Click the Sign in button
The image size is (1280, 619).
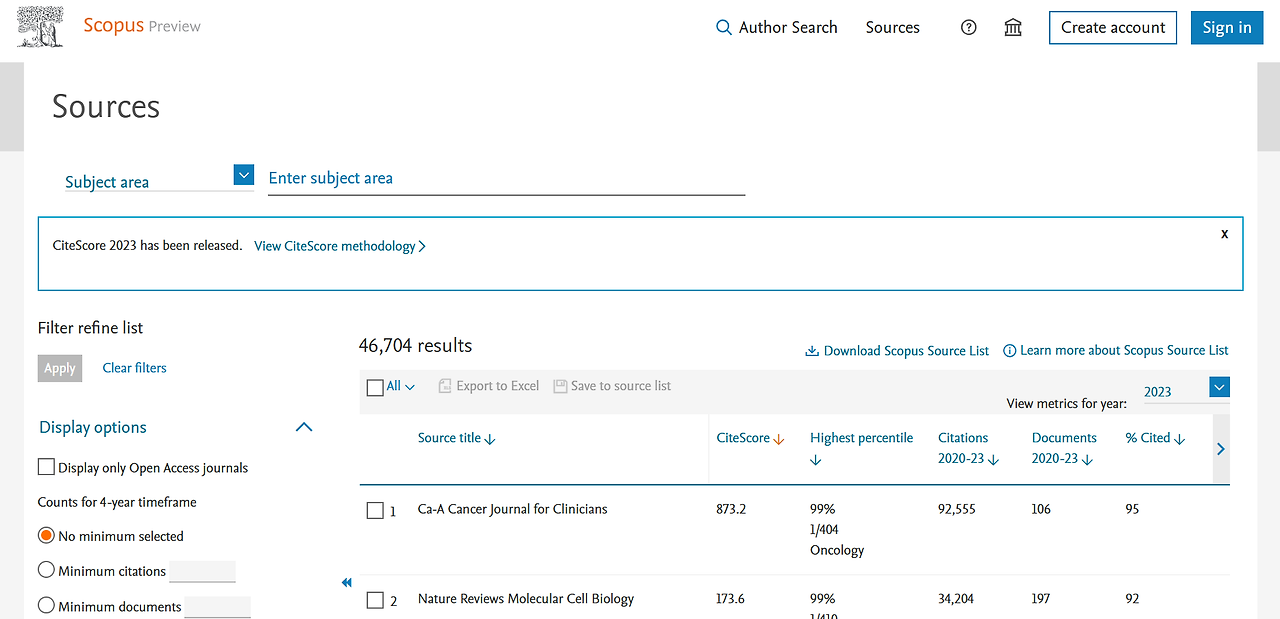pyautogui.click(x=1226, y=28)
